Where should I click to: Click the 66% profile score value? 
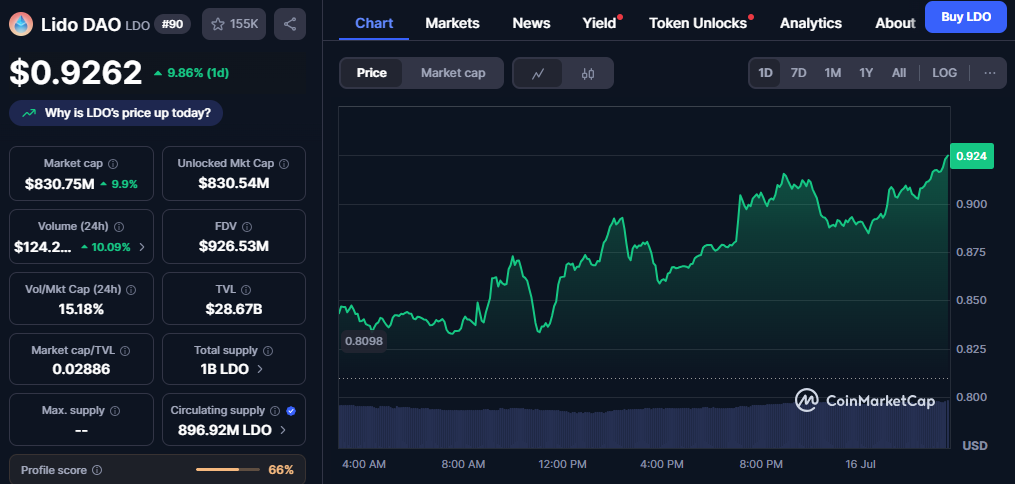coord(281,470)
